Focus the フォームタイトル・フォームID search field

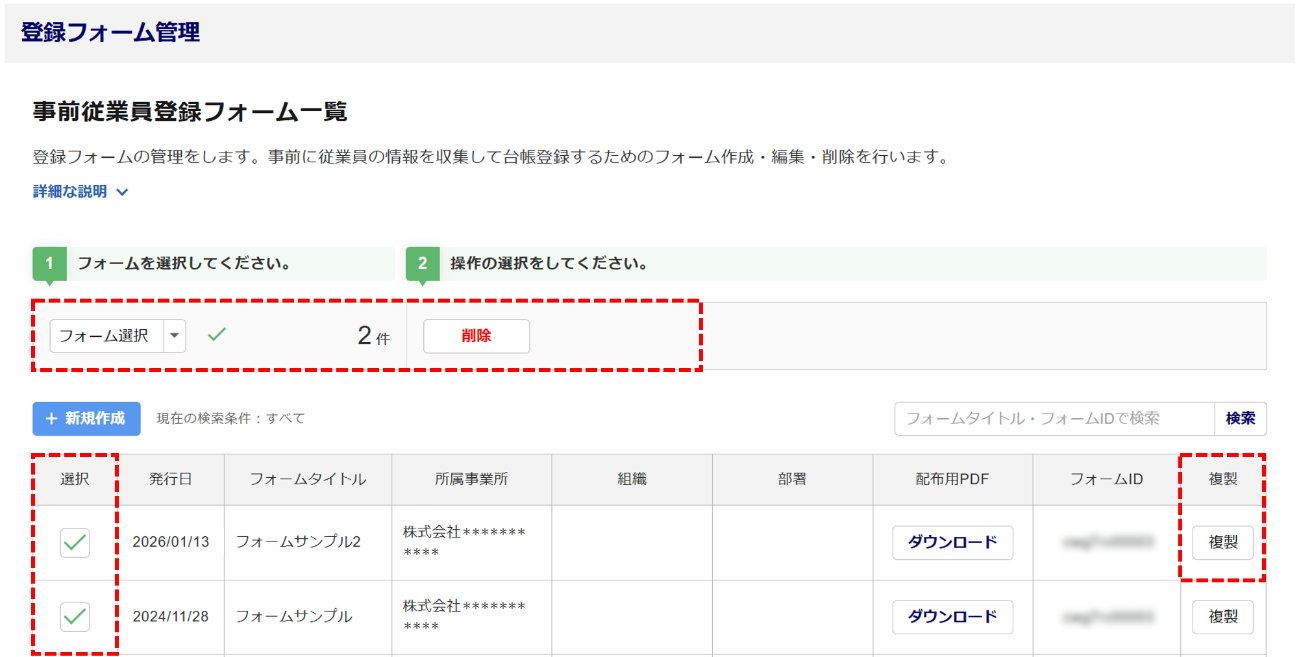(1053, 419)
